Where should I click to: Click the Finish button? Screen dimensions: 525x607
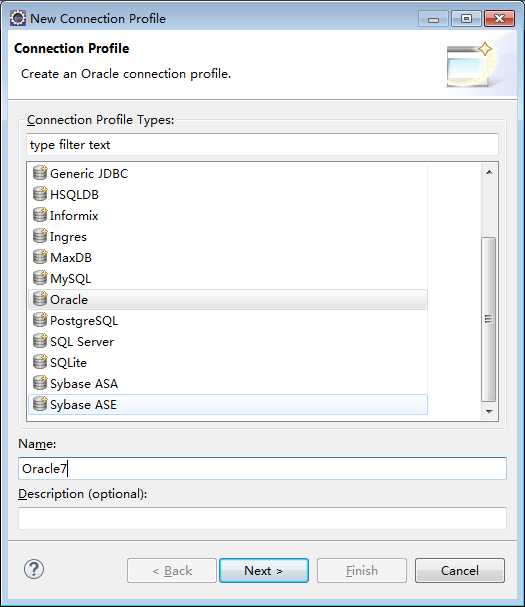point(362,570)
